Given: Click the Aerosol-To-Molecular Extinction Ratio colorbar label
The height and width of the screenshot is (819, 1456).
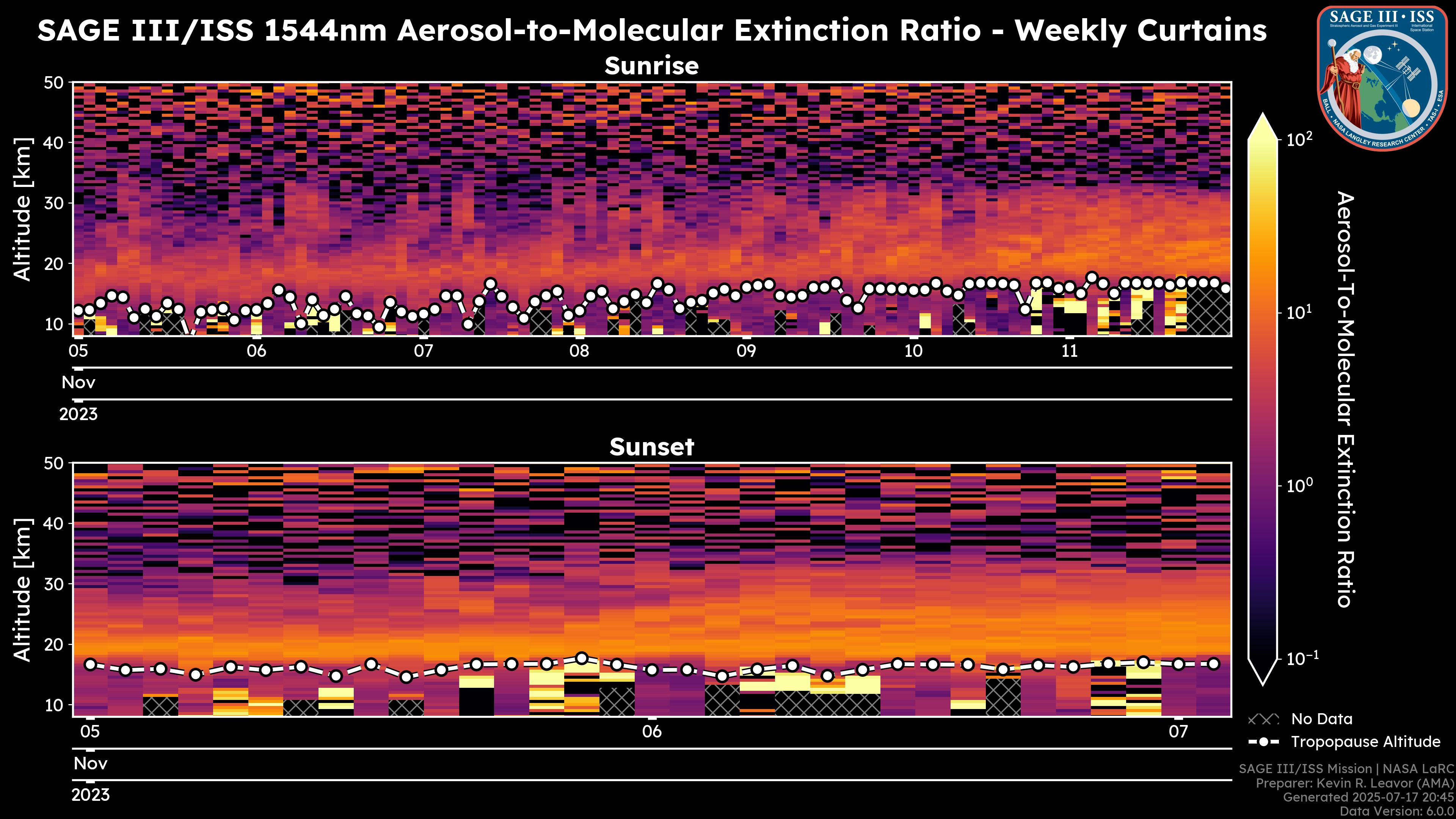Looking at the screenshot, I should (x=1345, y=399).
